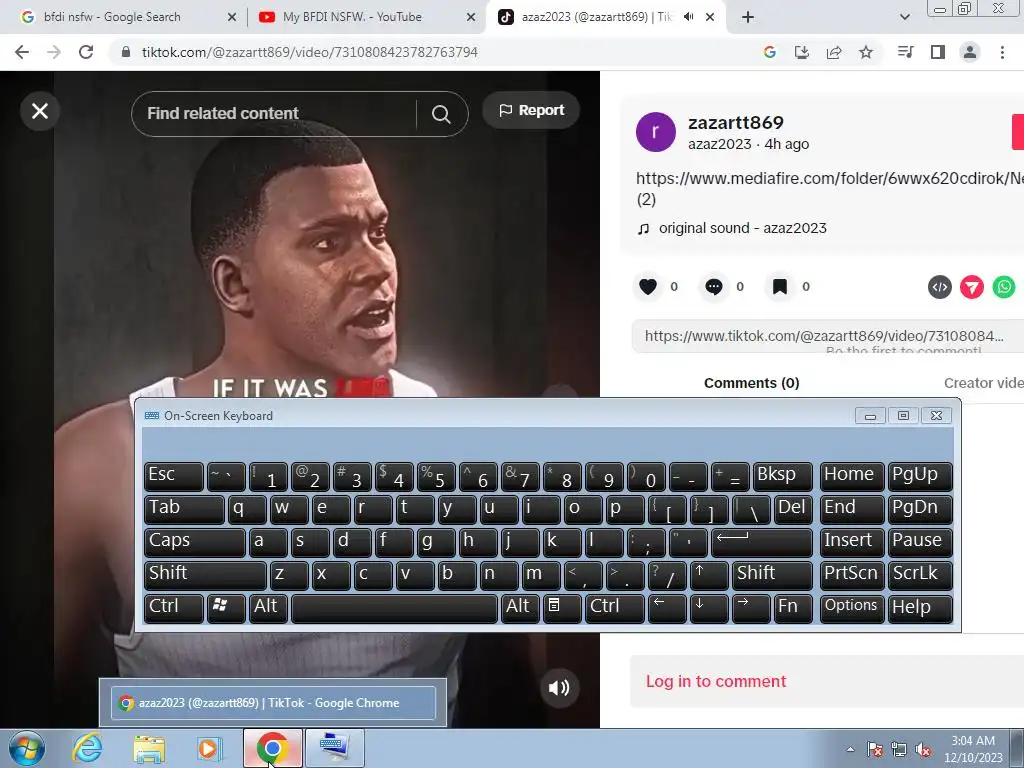The width and height of the screenshot is (1024, 768).
Task: Open the Chrome three-dot menu
Action: [x=1002, y=52]
